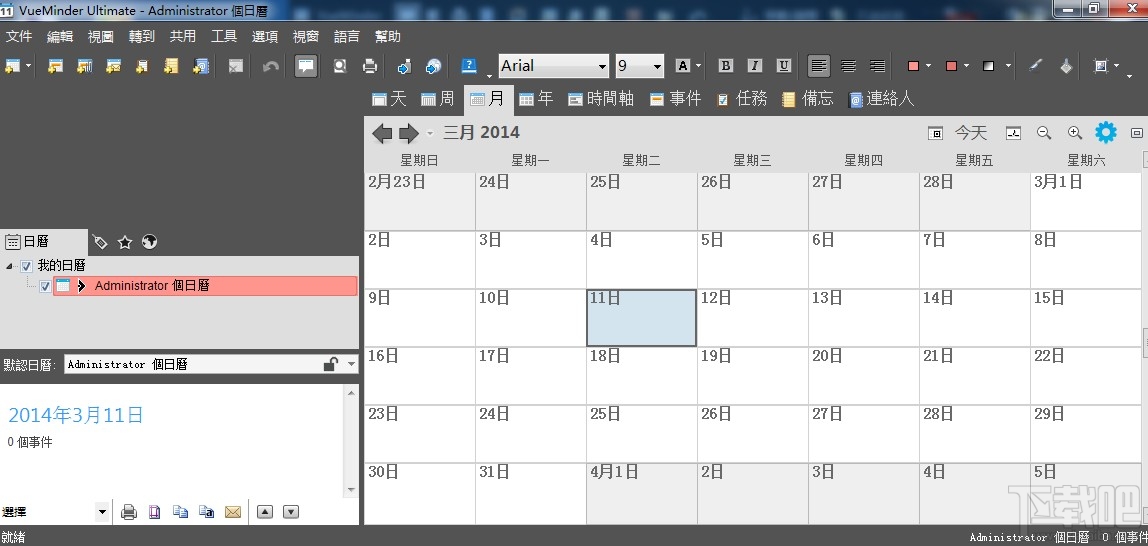
Task: Click the star favorites icon beside 日曆 tab
Action: point(125,242)
